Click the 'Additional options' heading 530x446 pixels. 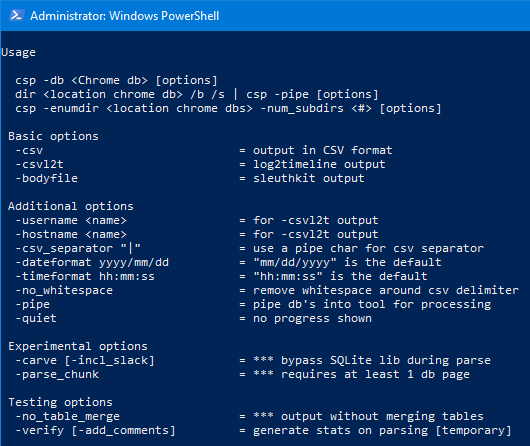[71, 206]
